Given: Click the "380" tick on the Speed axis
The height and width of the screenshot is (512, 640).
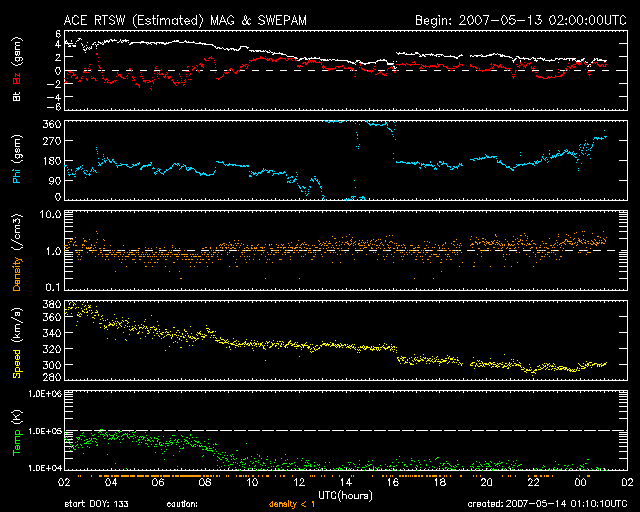Looking at the screenshot, I should (x=52, y=304).
